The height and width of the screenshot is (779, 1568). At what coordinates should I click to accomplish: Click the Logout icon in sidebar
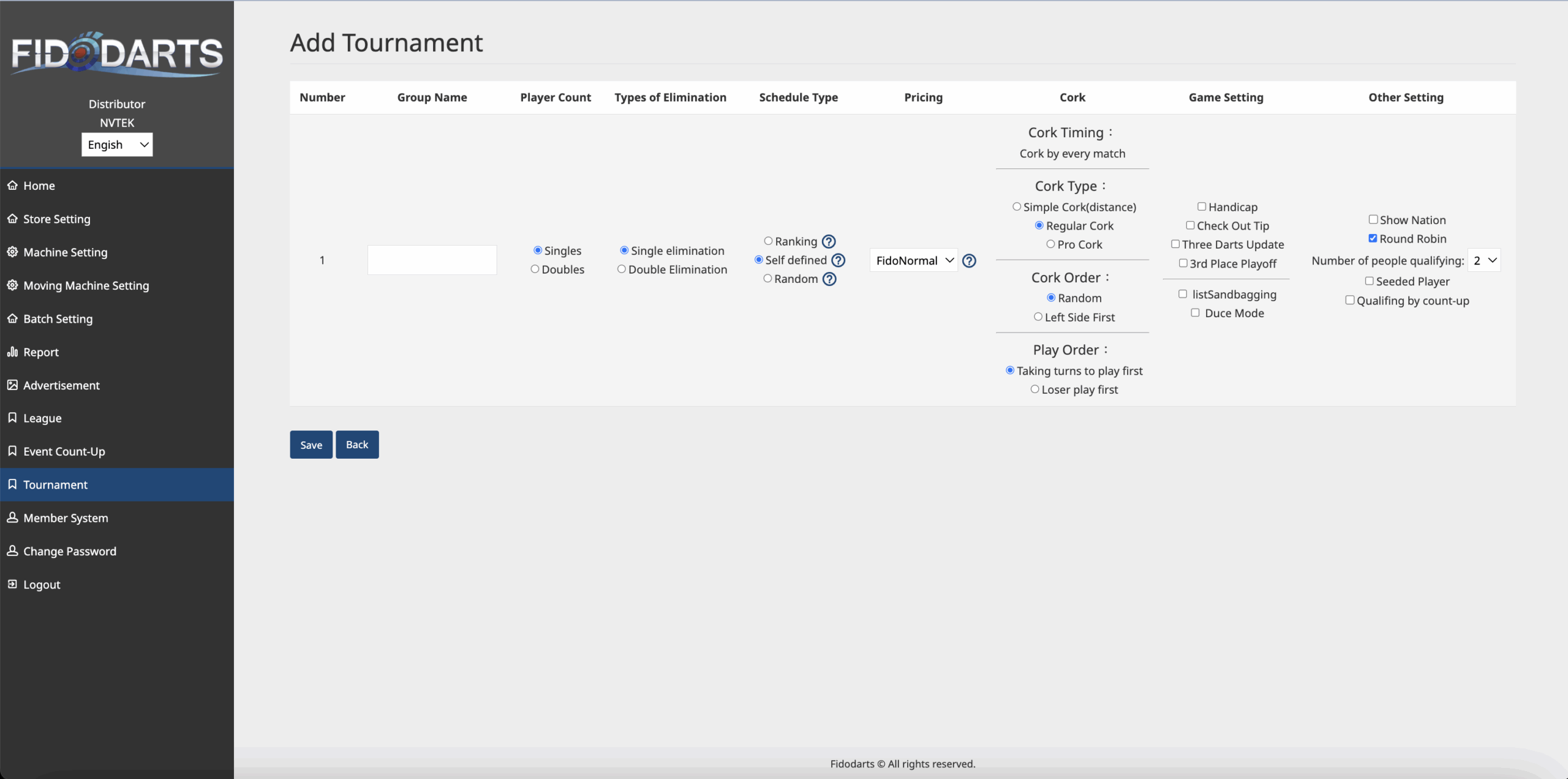[x=12, y=584]
